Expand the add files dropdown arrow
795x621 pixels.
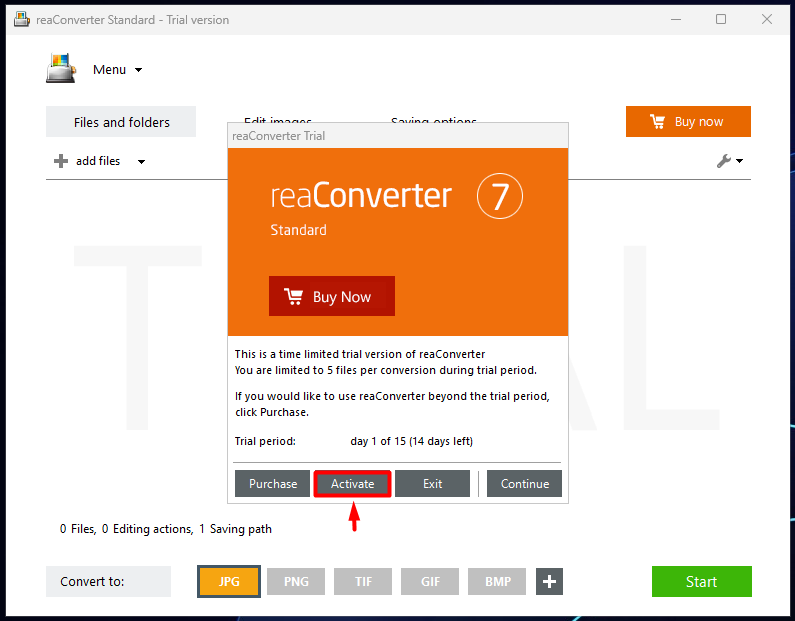[x=141, y=162]
